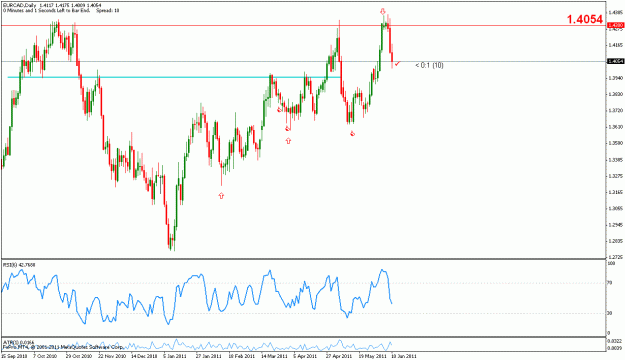Click the '27 Jan 2011' date label
The image size is (625, 360).
[208, 356]
